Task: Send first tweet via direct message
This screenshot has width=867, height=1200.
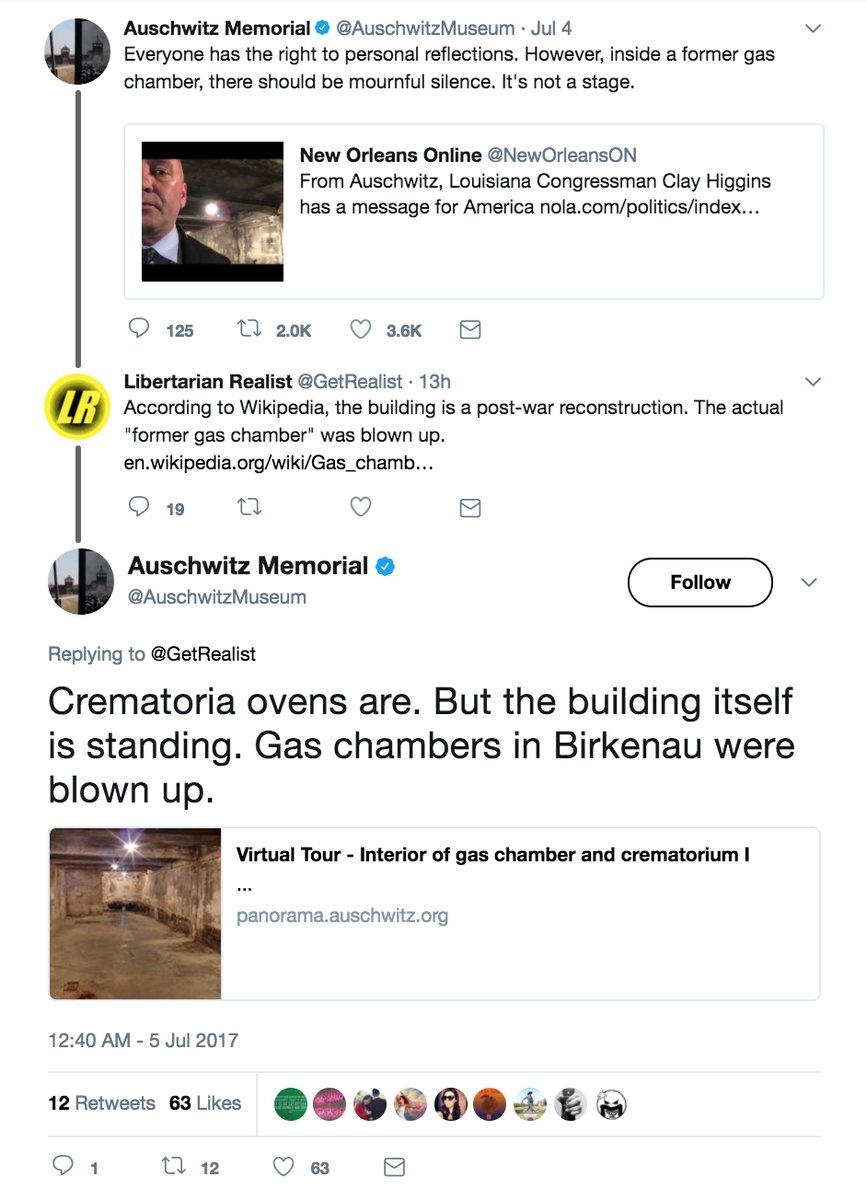Action: 469,329
